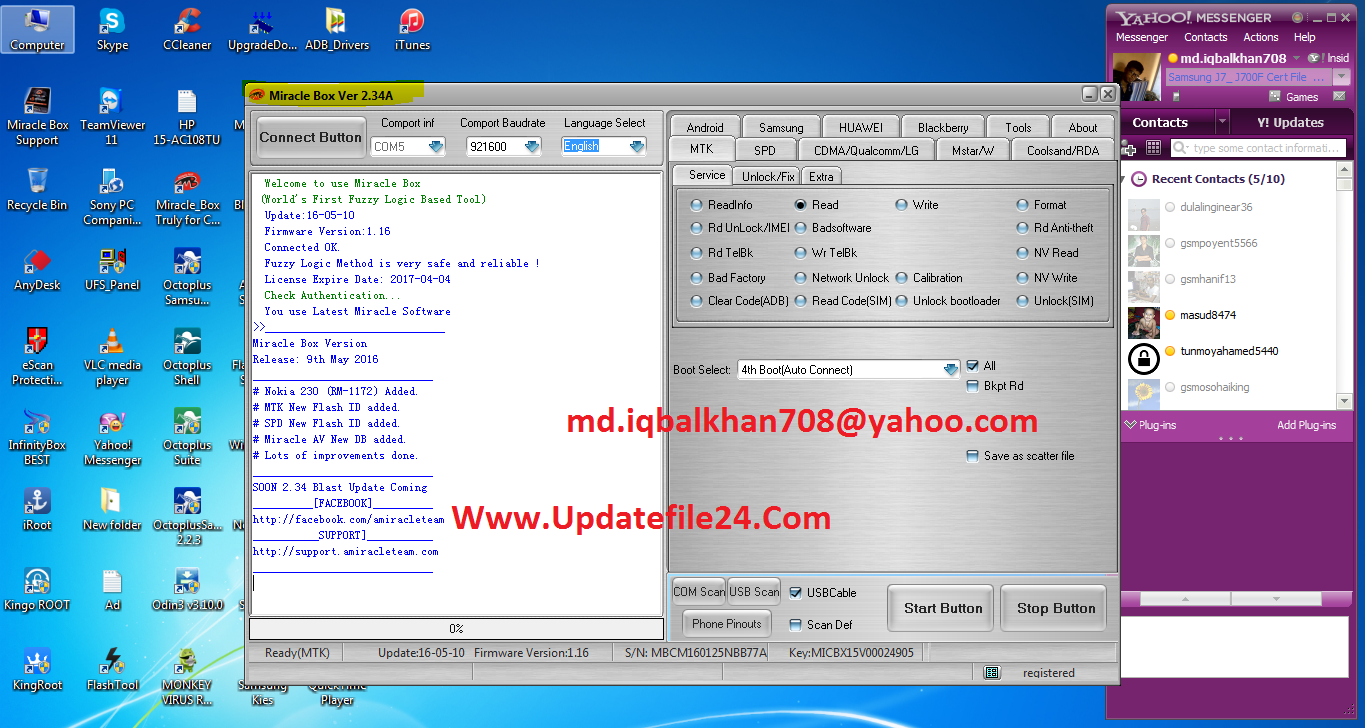Open CCleaner desktop shortcut
Image resolution: width=1365 pixels, height=728 pixels.
coord(187,30)
